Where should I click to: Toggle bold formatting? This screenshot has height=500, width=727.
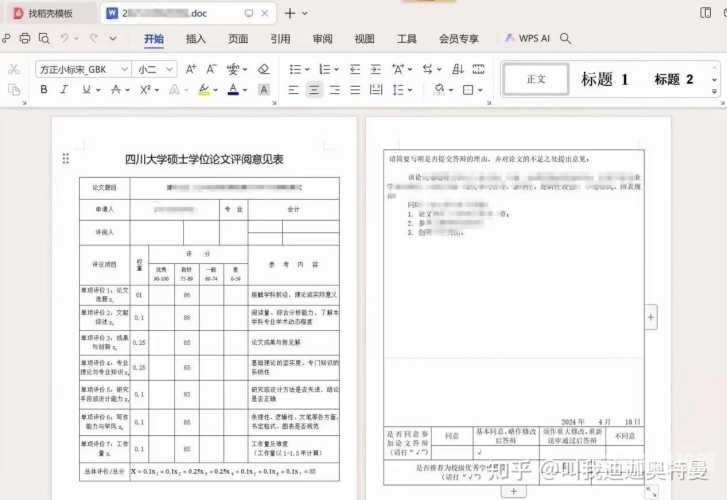click(x=44, y=90)
